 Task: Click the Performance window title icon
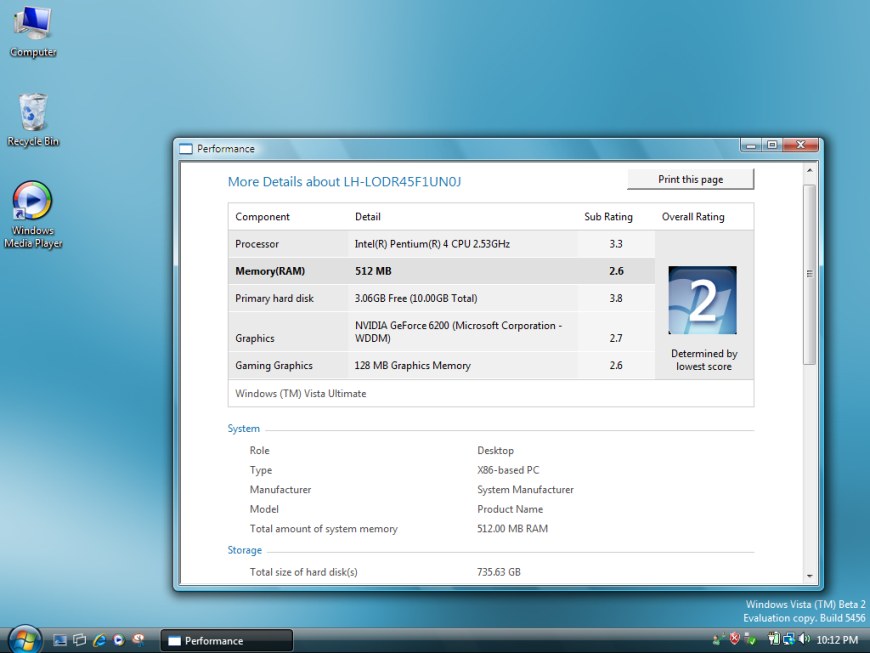186,149
